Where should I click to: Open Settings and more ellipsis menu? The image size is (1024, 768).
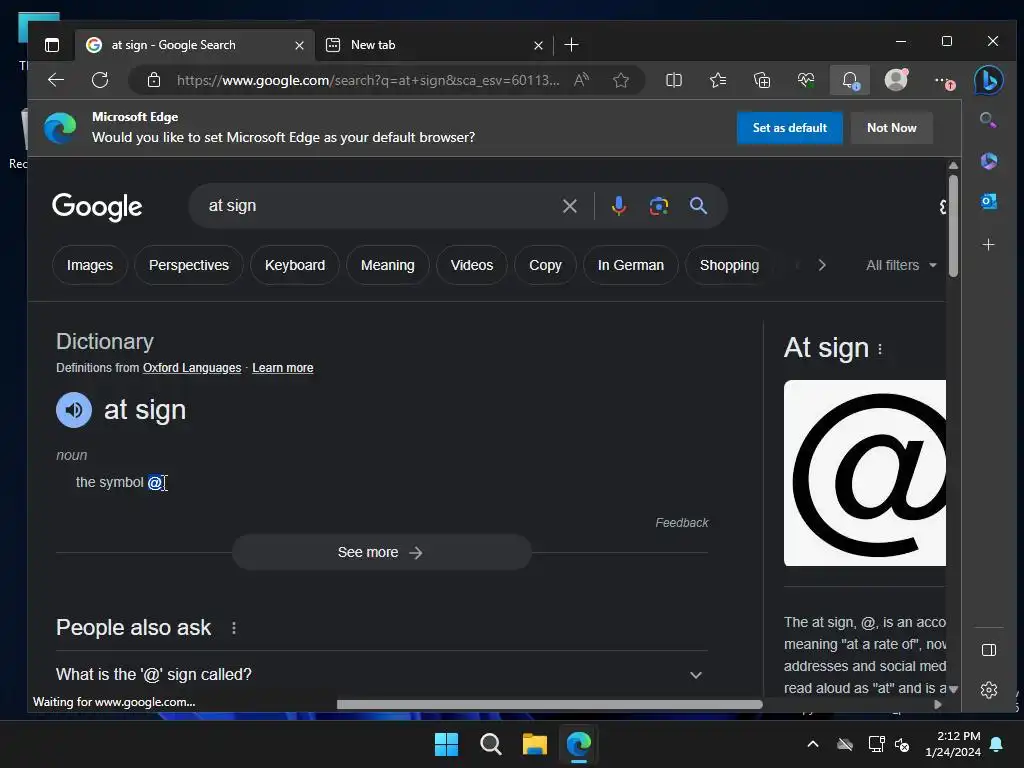pos(943,81)
